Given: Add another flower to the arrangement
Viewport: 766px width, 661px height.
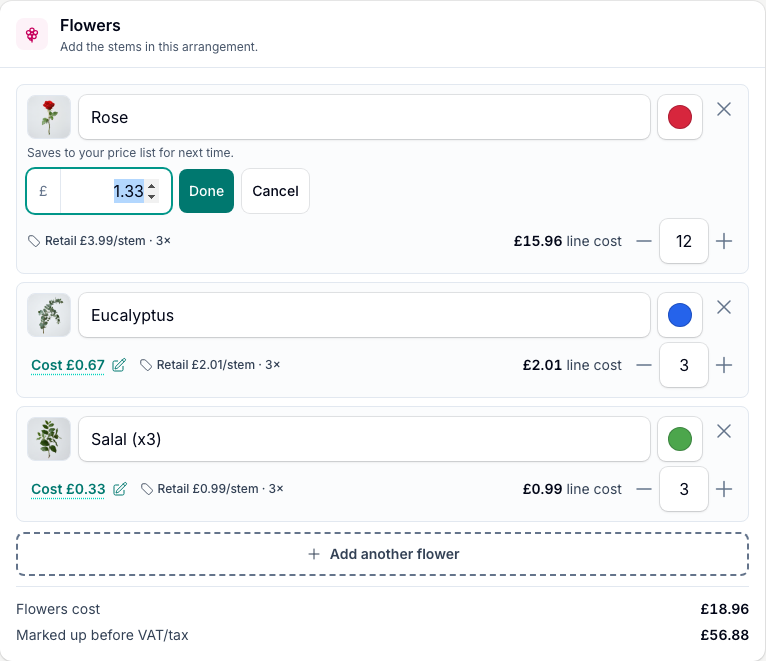Looking at the screenshot, I should click(x=383, y=554).
